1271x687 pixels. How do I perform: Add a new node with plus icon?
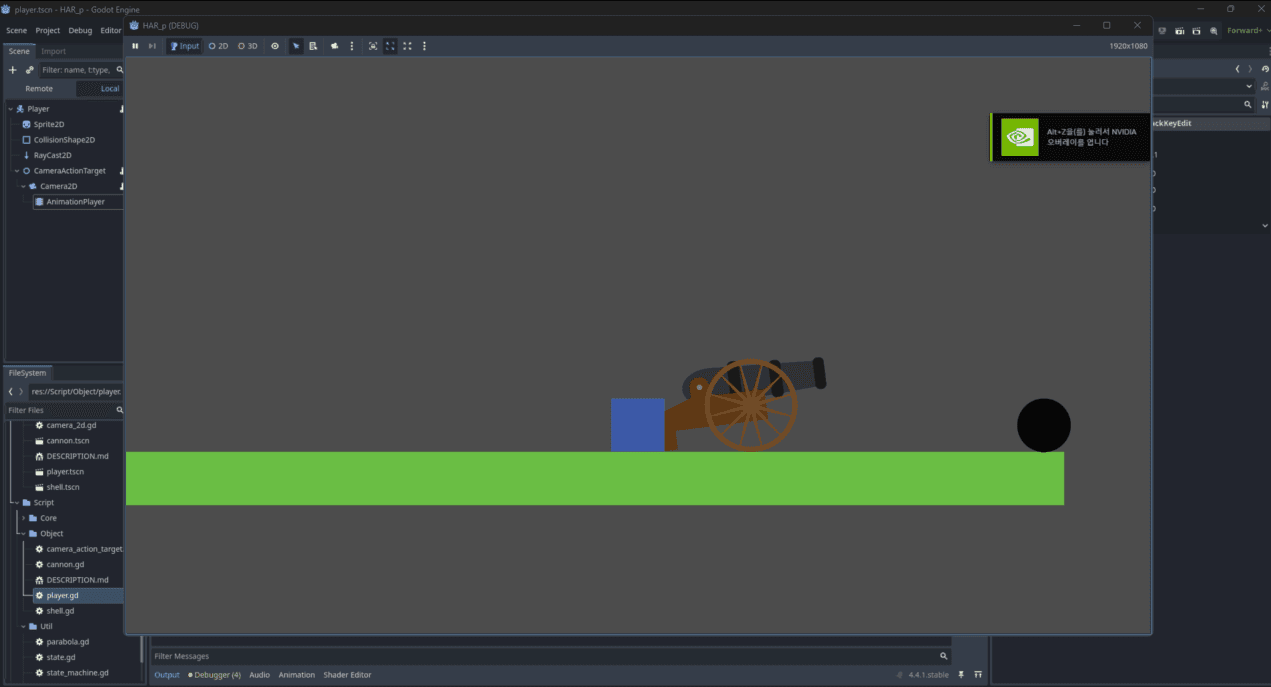13,70
